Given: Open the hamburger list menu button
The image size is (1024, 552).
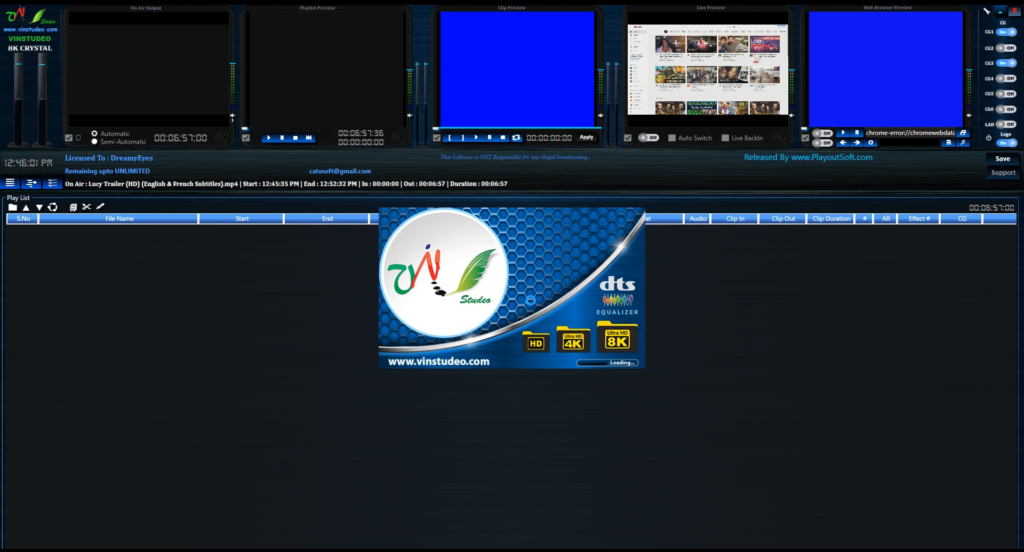Looking at the screenshot, I should (x=10, y=183).
